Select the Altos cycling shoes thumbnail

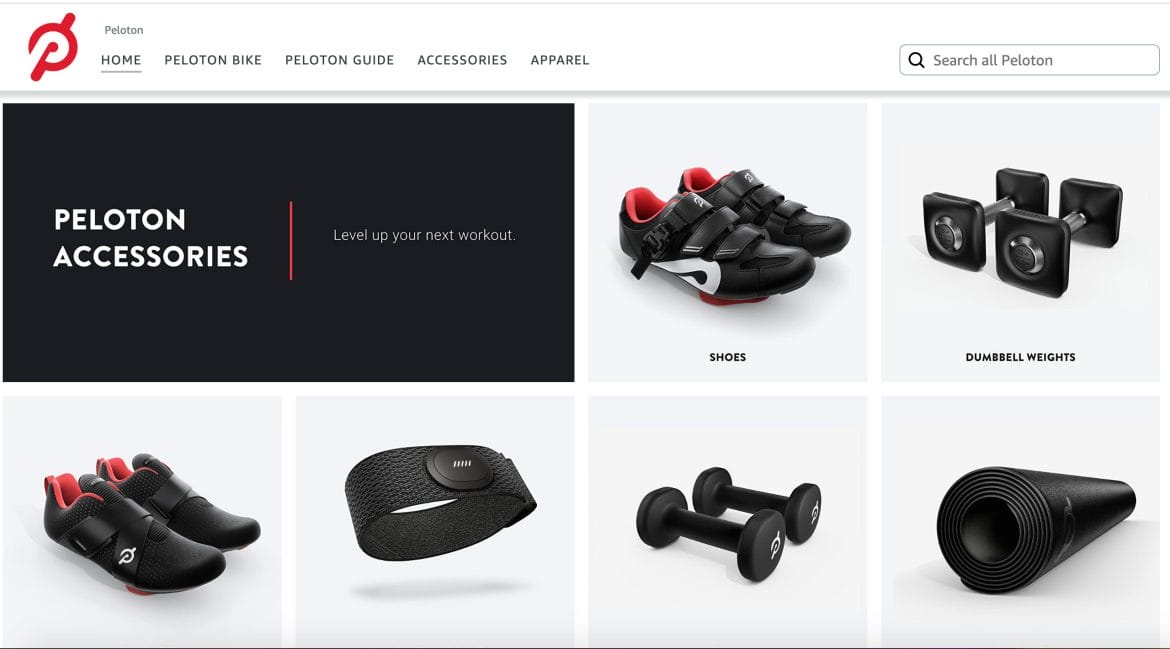pyautogui.click(x=143, y=521)
